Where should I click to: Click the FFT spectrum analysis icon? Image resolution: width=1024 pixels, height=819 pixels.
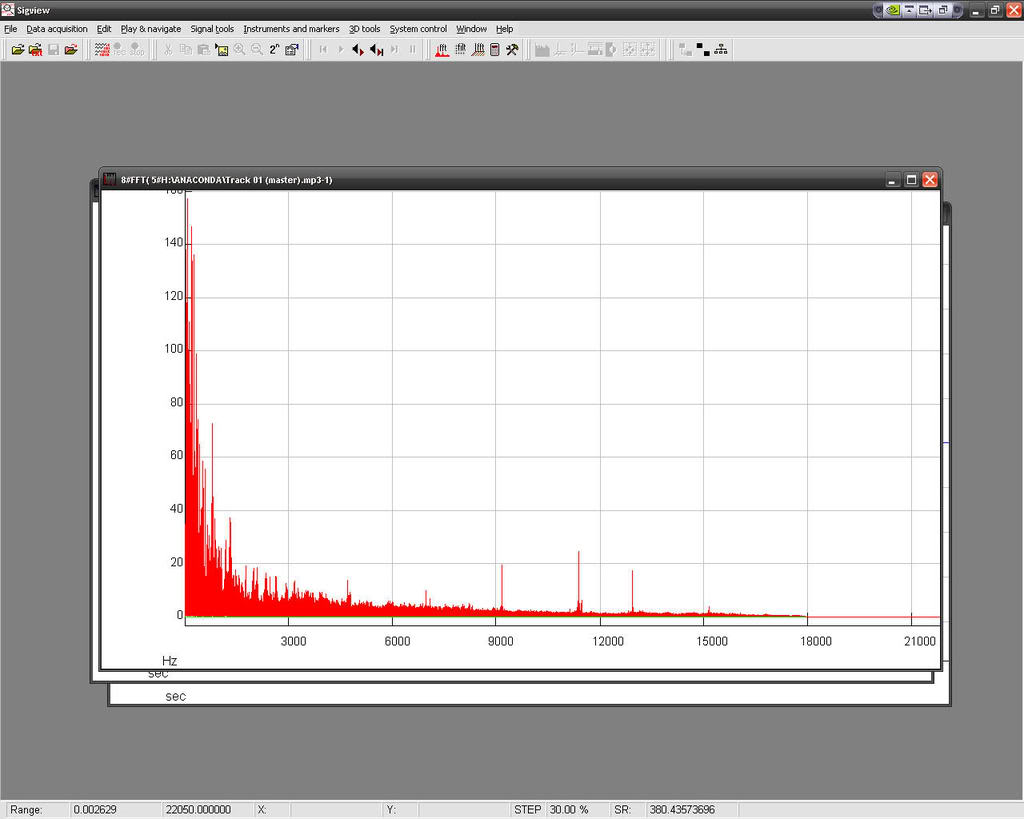pyautogui.click(x=441, y=49)
